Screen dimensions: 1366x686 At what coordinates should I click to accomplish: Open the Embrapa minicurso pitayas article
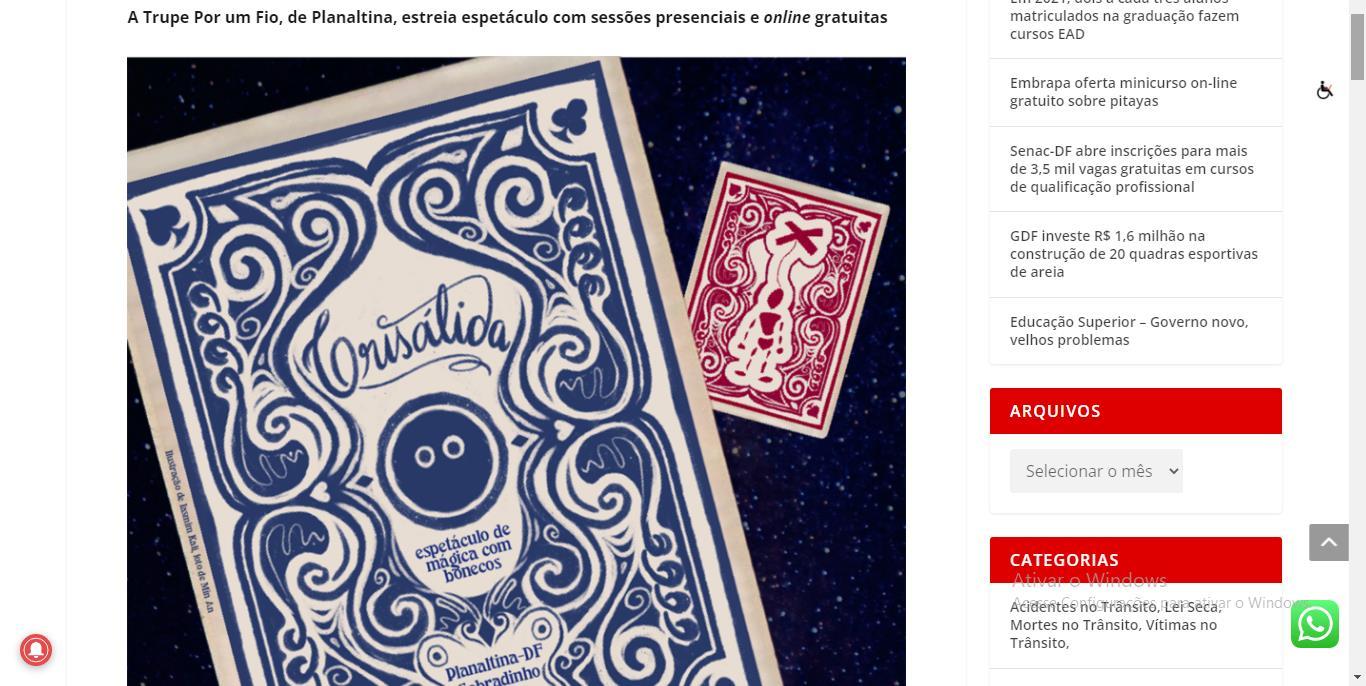[1123, 92]
